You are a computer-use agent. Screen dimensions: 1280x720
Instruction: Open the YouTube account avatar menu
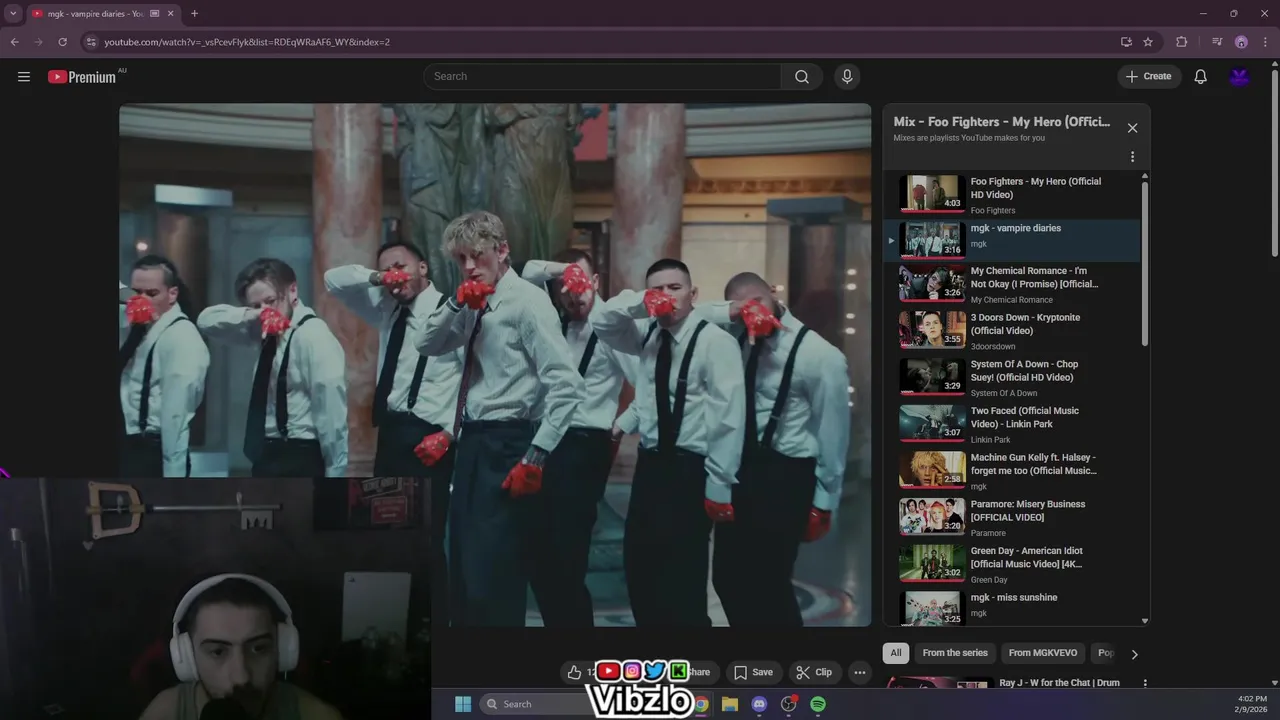click(x=1240, y=77)
